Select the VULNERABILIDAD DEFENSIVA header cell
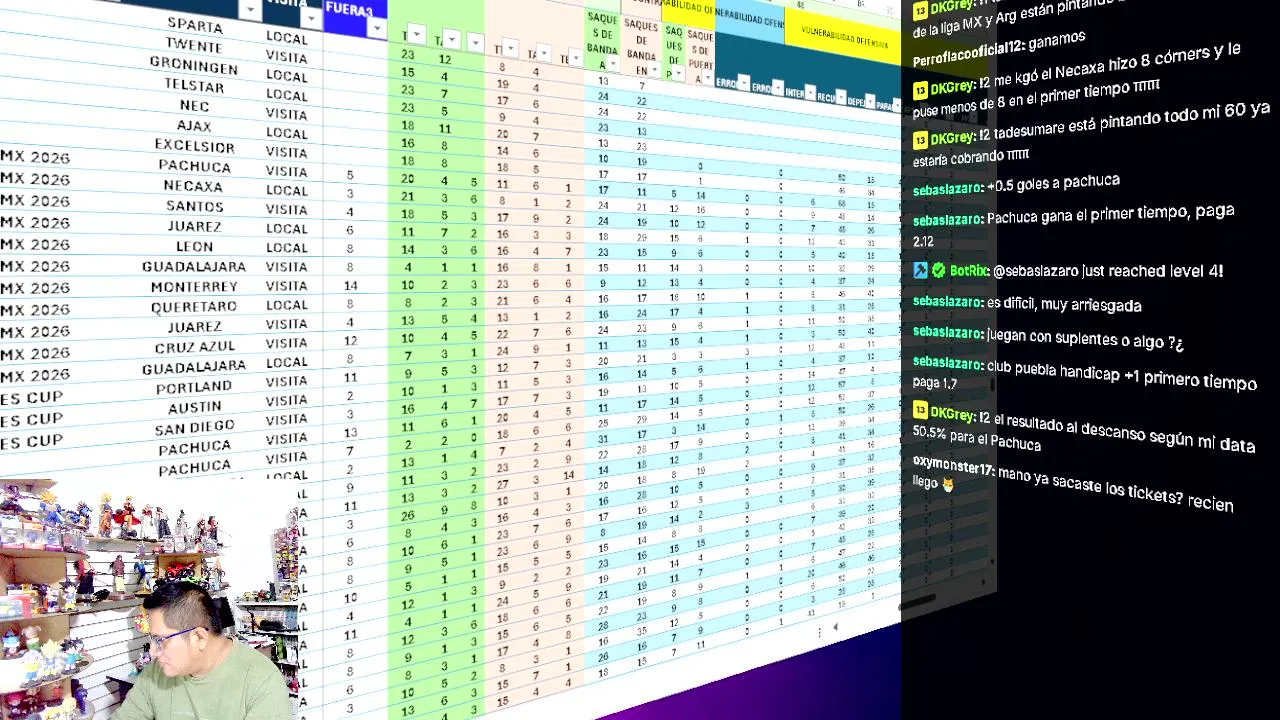The height and width of the screenshot is (720, 1280). pyautogui.click(x=843, y=38)
